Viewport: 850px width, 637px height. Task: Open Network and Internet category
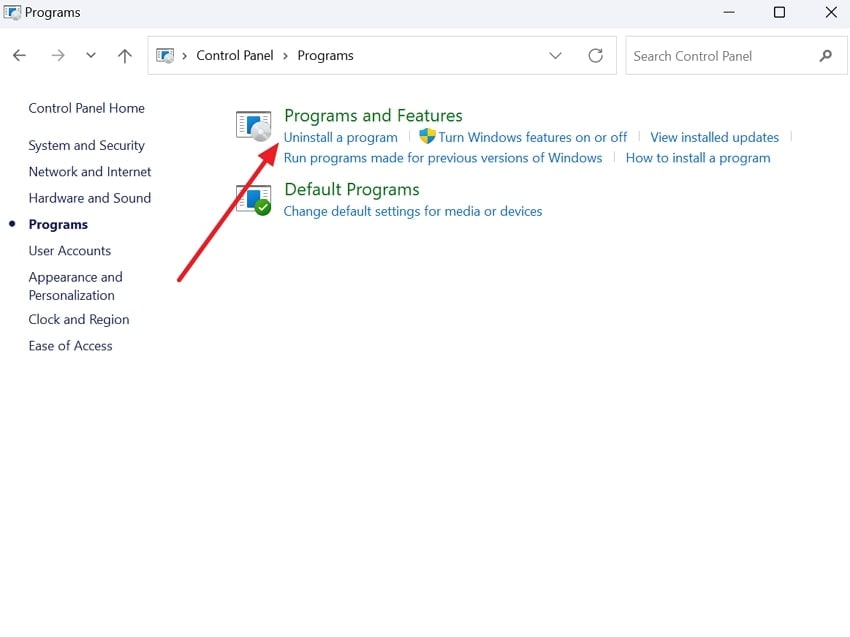[x=89, y=171]
